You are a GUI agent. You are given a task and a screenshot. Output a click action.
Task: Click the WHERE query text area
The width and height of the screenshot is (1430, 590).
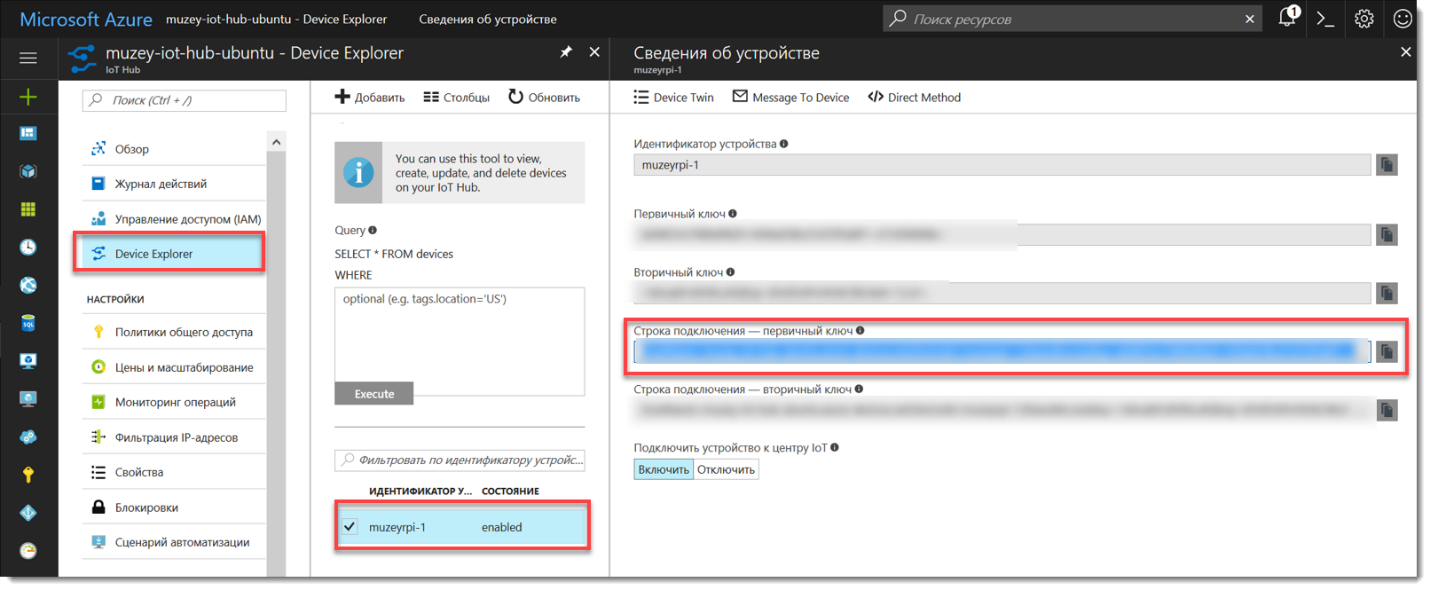point(460,341)
